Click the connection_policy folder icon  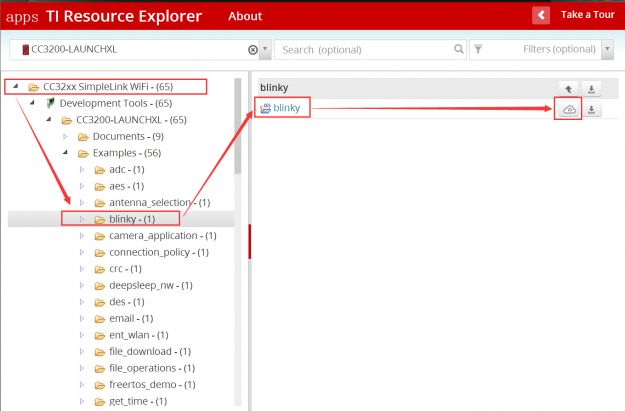[100, 253]
